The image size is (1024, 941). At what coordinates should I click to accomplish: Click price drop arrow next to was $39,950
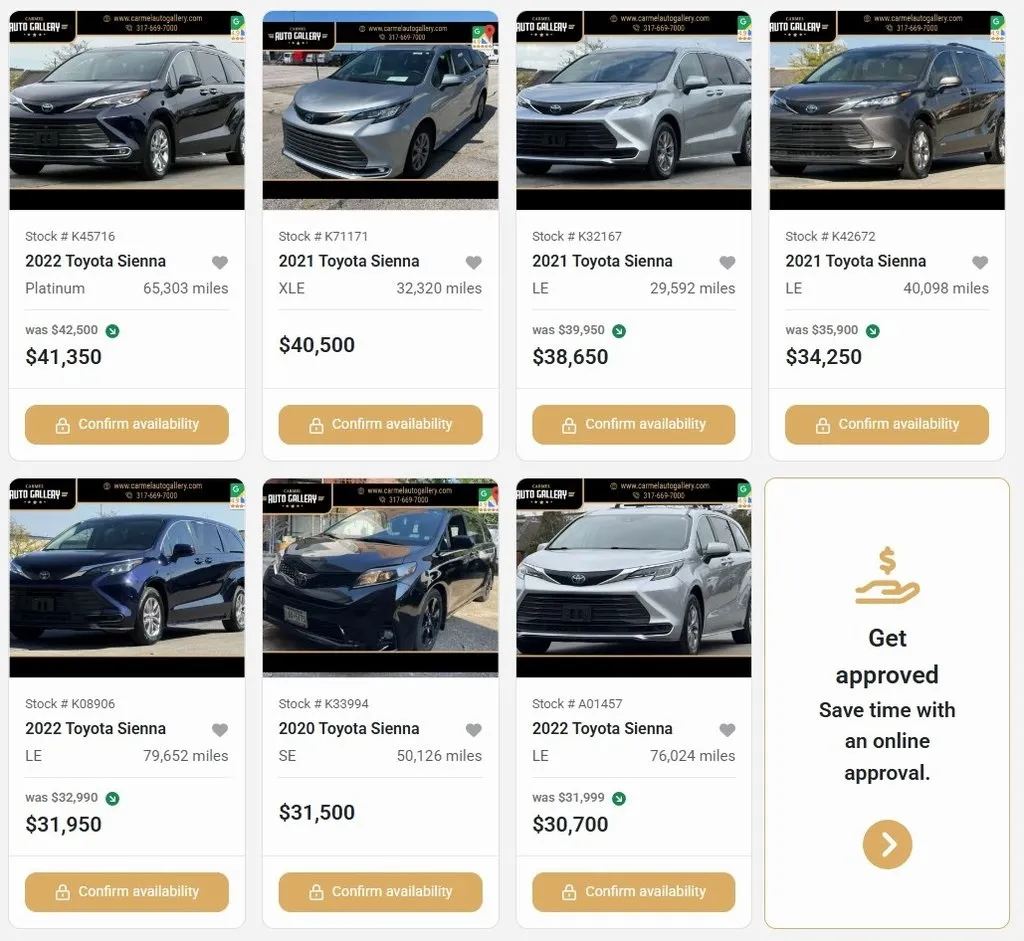point(619,331)
